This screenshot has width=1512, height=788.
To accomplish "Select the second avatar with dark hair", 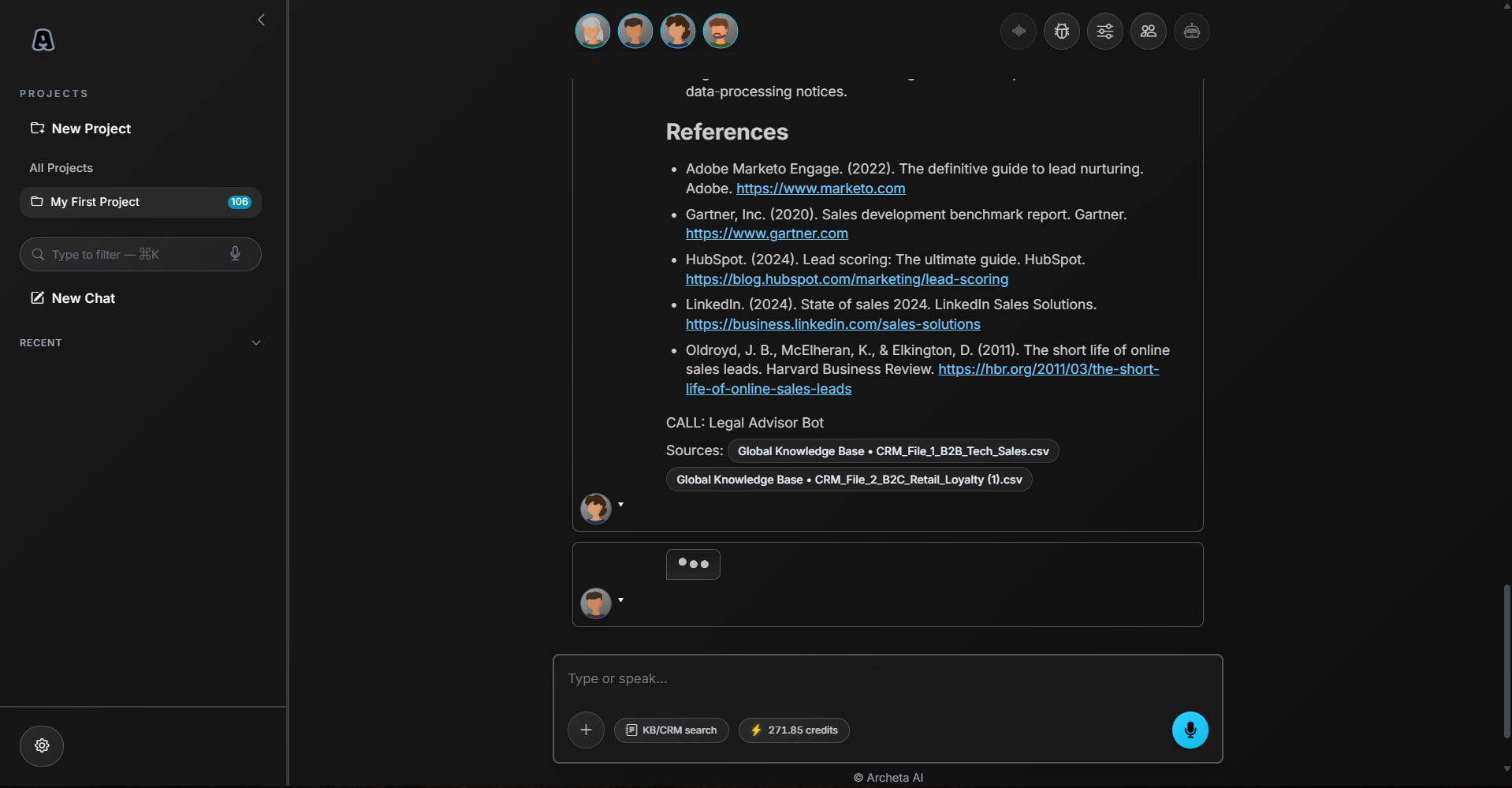I will click(x=635, y=32).
